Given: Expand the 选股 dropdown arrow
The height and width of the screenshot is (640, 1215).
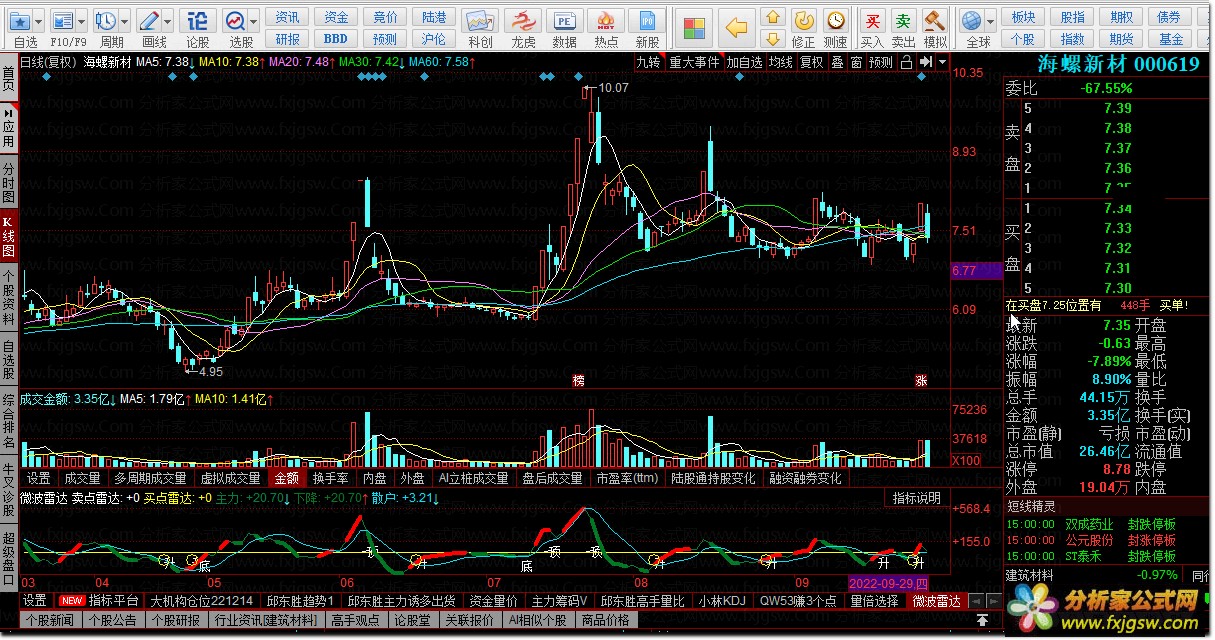Looking at the screenshot, I should pos(254,21).
